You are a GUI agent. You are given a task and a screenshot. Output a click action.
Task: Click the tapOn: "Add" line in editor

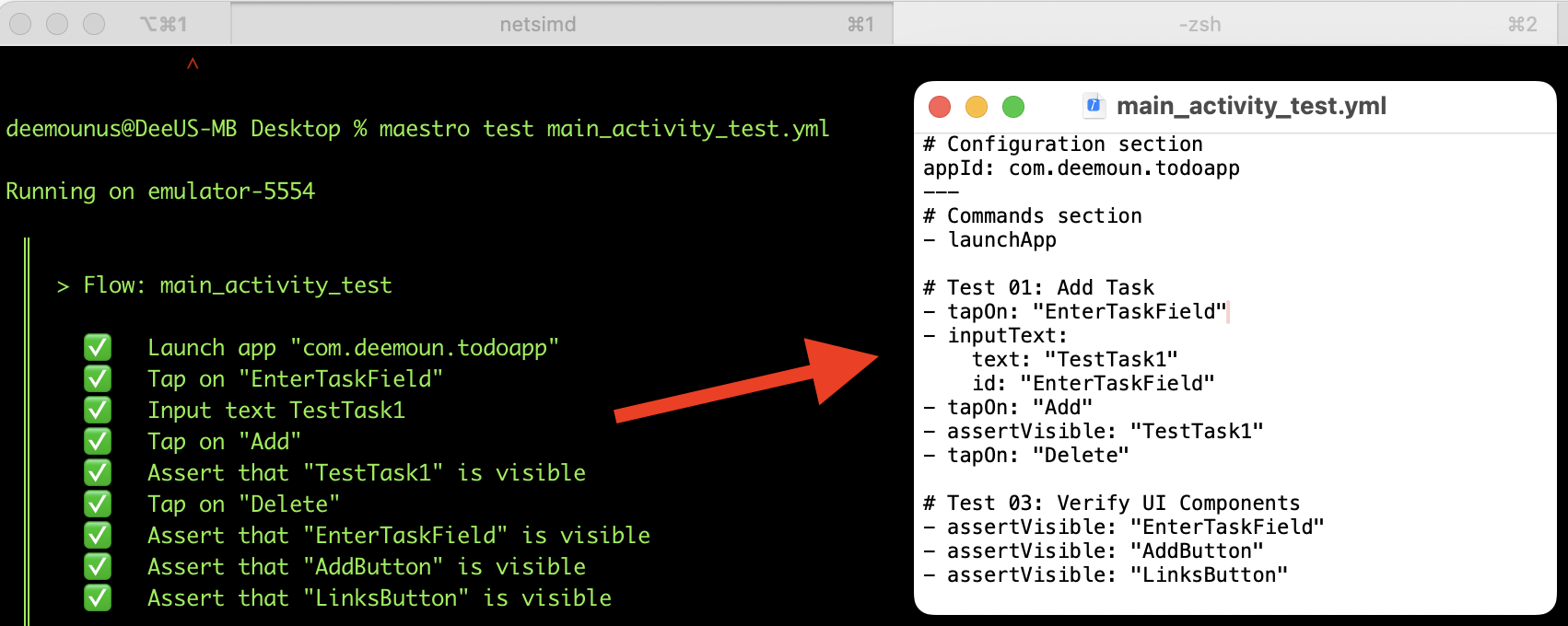pyautogui.click(x=1008, y=408)
